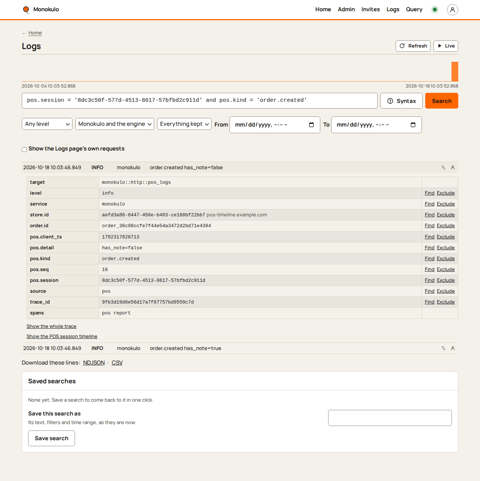Click the green status indicator dot
Viewport: 480px width, 481px height.
[435, 10]
